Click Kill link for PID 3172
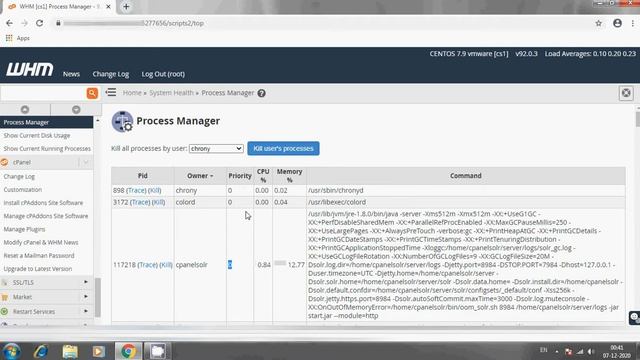 pyautogui.click(x=158, y=202)
